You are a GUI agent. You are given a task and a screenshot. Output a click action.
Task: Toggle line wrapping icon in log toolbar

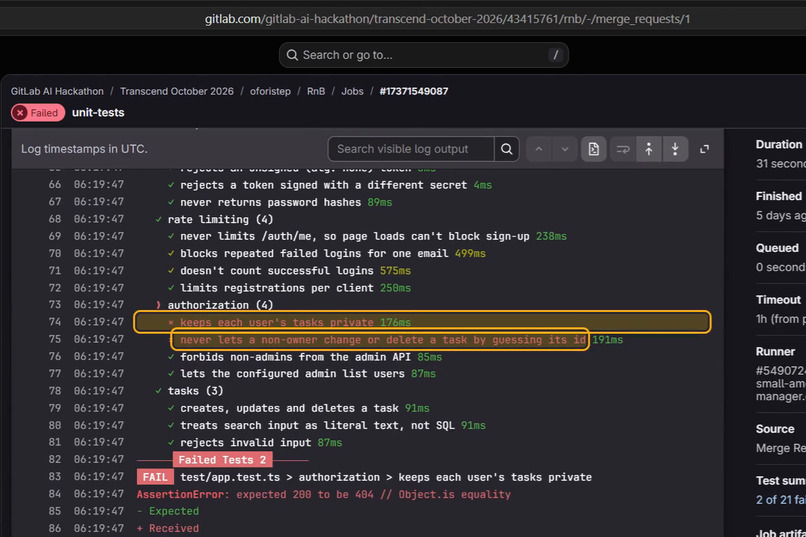pos(623,149)
